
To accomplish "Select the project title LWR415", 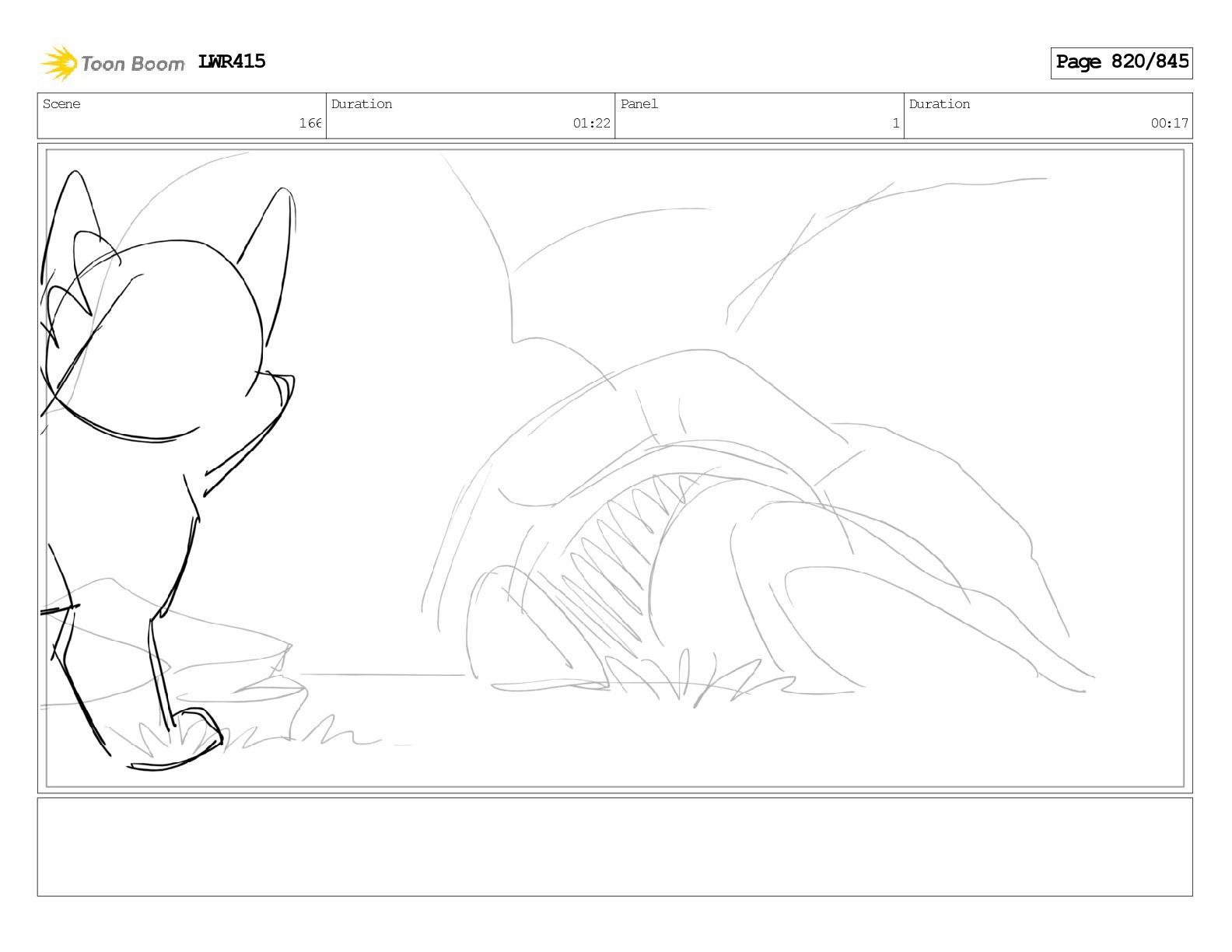I will (232, 61).
